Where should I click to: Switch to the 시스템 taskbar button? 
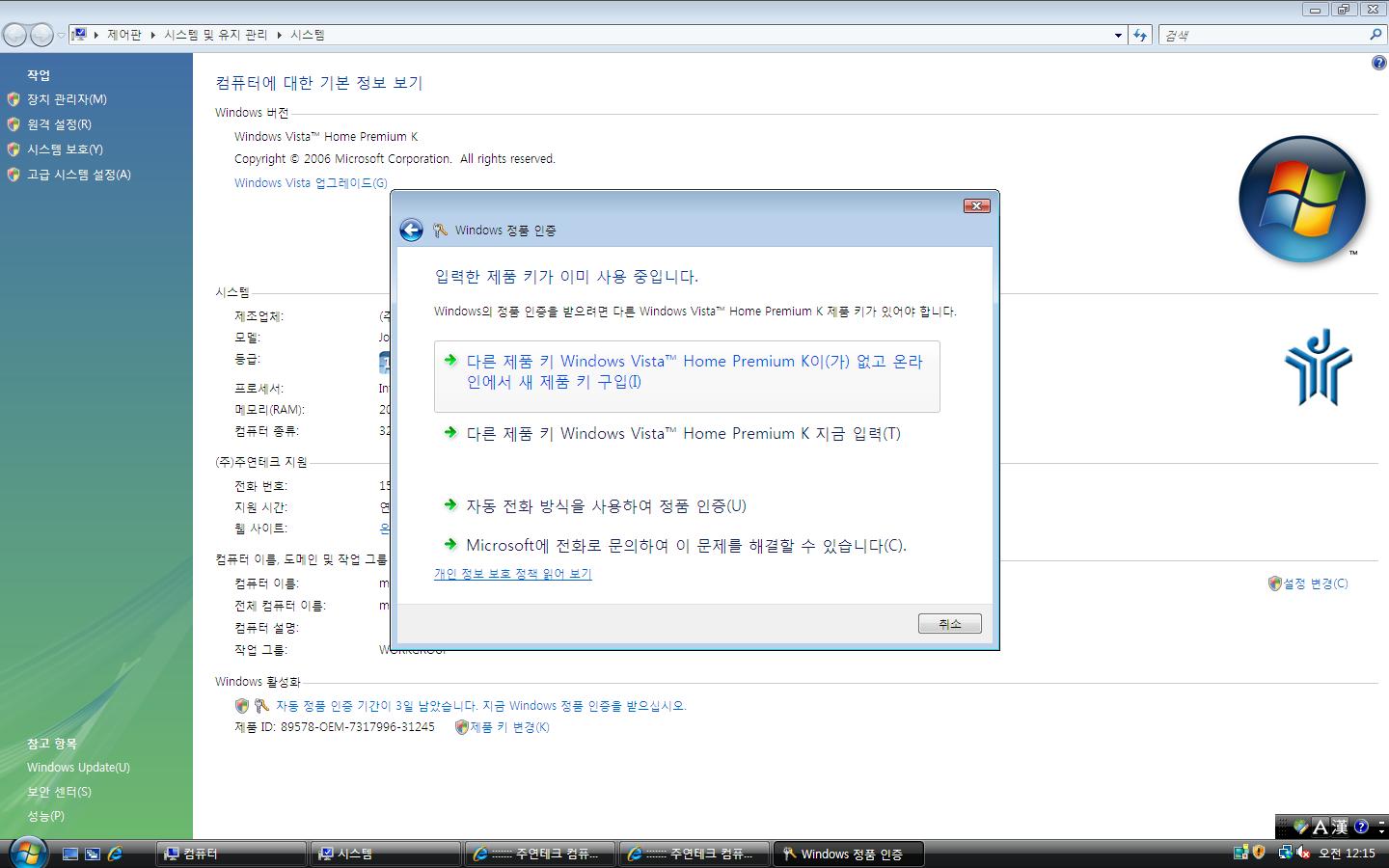pyautogui.click(x=386, y=854)
